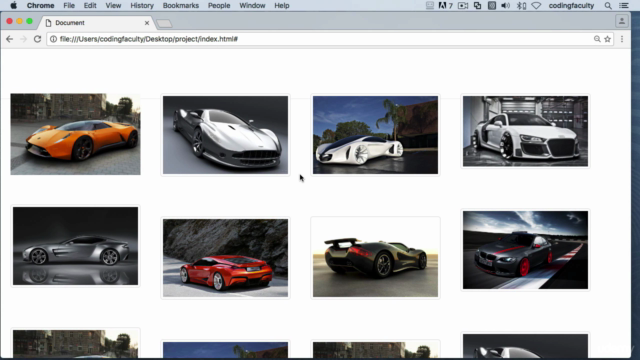Viewport: 640px width, 360px height.
Task: Go back to the previous page
Action: pos(9,39)
